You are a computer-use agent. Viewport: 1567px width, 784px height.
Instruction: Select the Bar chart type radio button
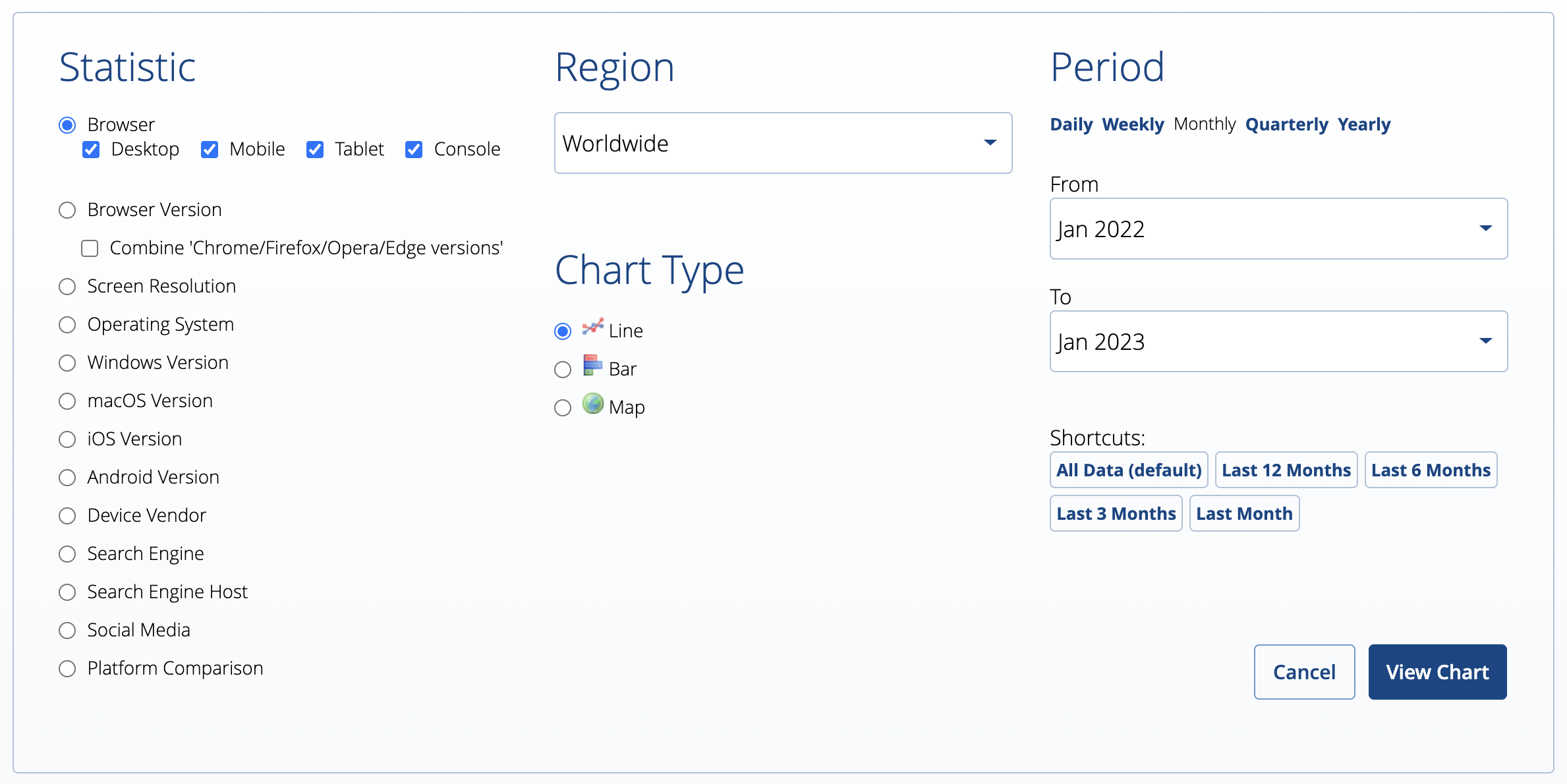(x=563, y=370)
